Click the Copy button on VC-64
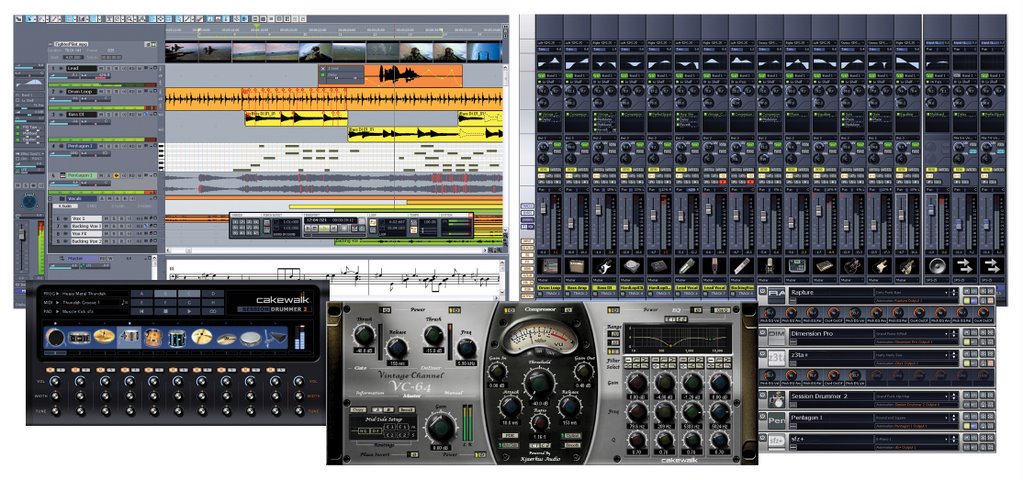Image resolution: width=1023 pixels, height=480 pixels. pos(358,410)
